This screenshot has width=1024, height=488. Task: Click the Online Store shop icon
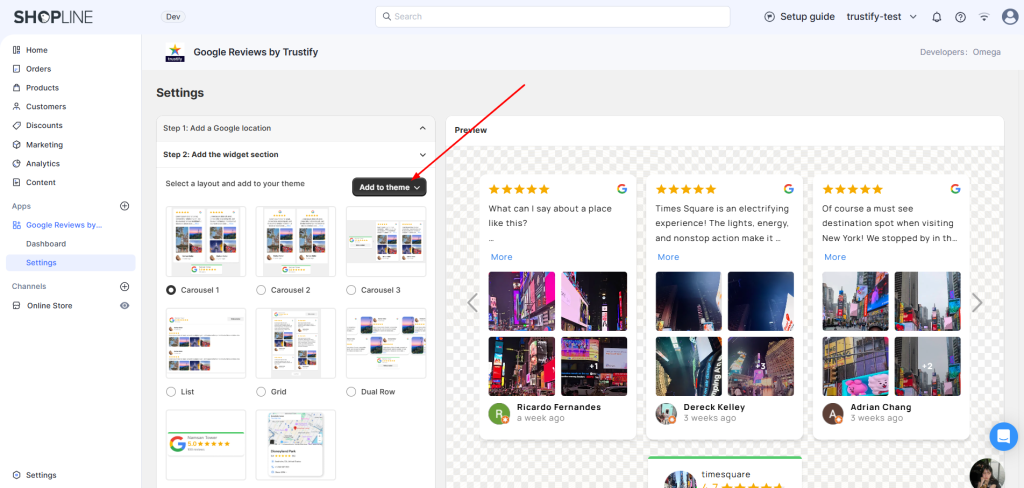click(16, 306)
